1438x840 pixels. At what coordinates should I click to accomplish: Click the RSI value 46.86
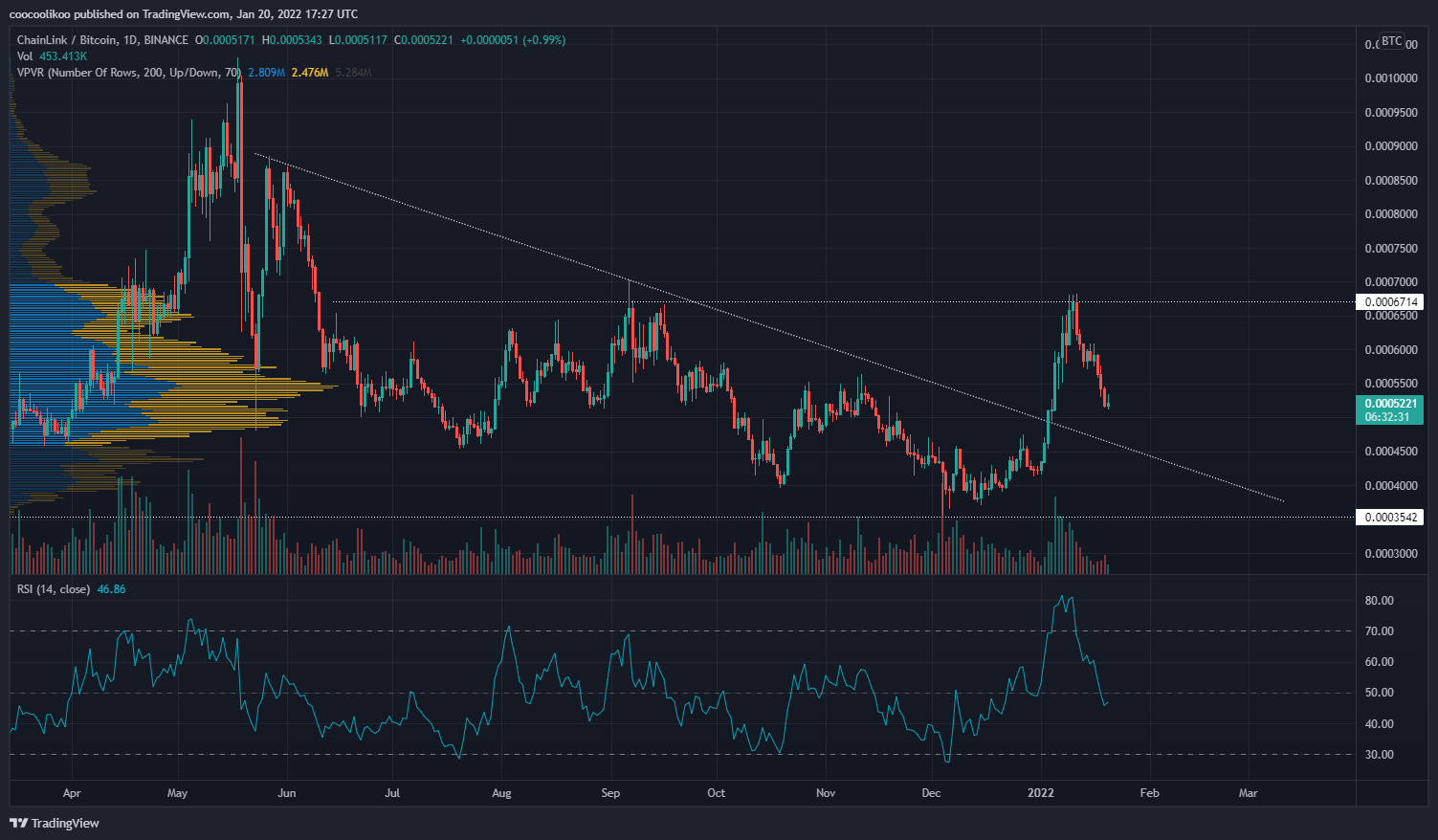point(112,589)
